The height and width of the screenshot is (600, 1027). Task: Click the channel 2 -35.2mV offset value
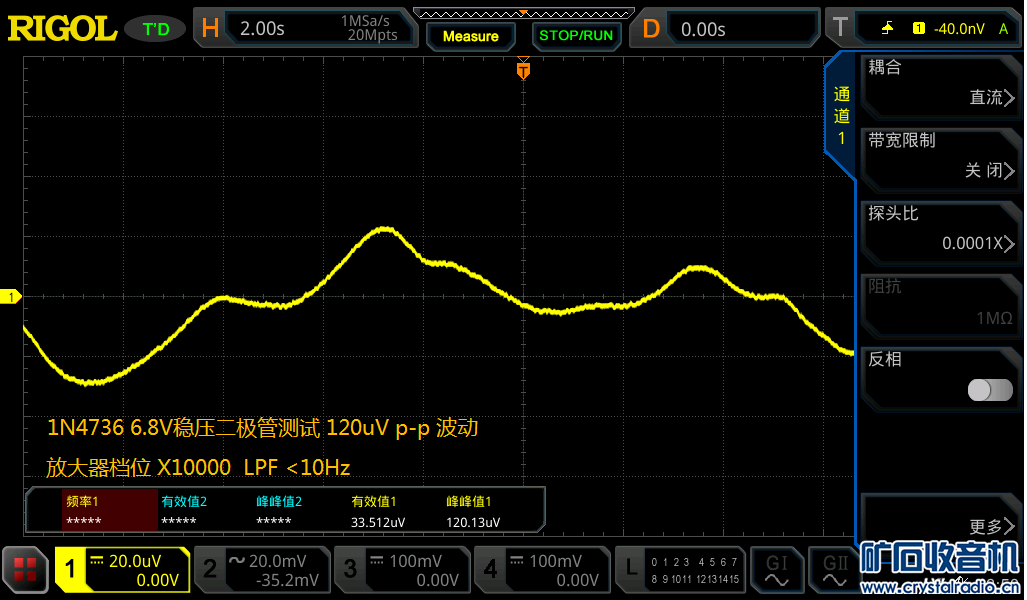coord(287,580)
